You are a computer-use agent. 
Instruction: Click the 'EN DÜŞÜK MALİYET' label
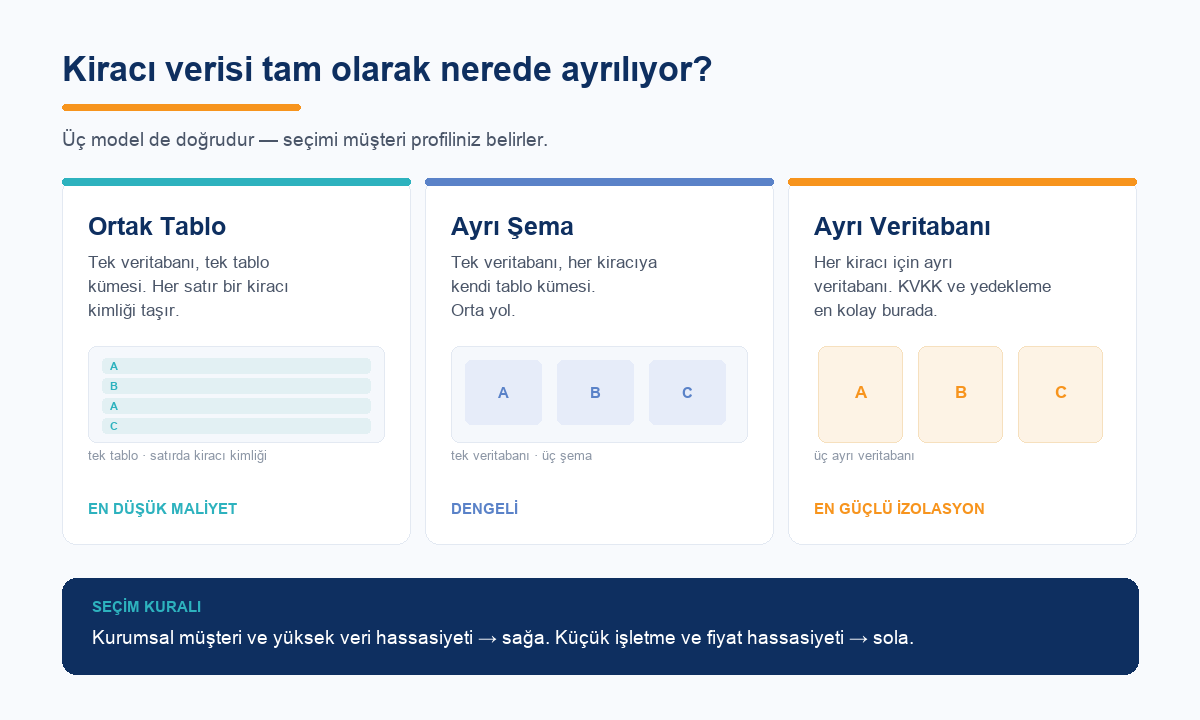(162, 509)
